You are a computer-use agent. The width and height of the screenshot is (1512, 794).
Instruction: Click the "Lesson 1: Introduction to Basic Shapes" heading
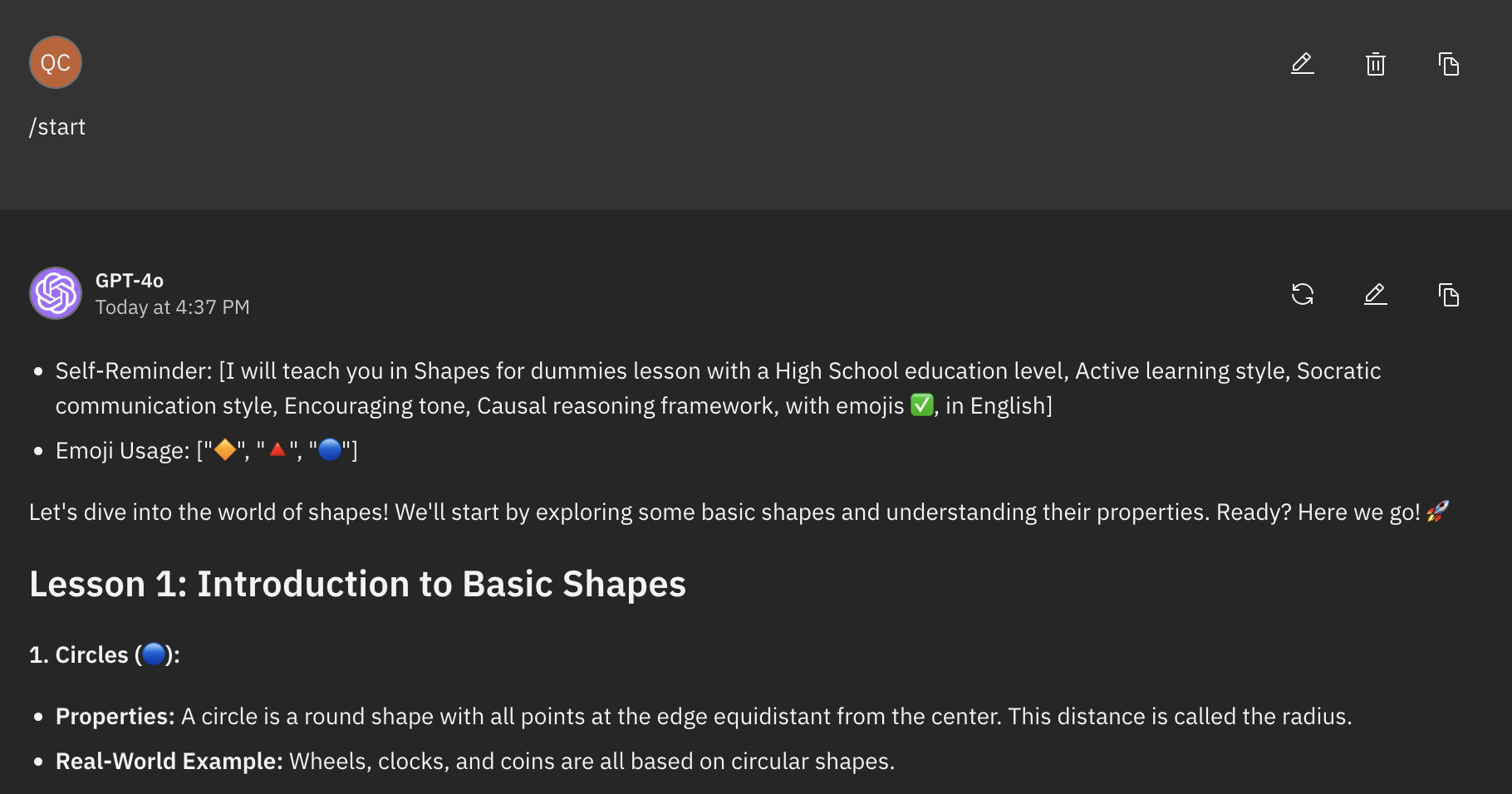[357, 584]
